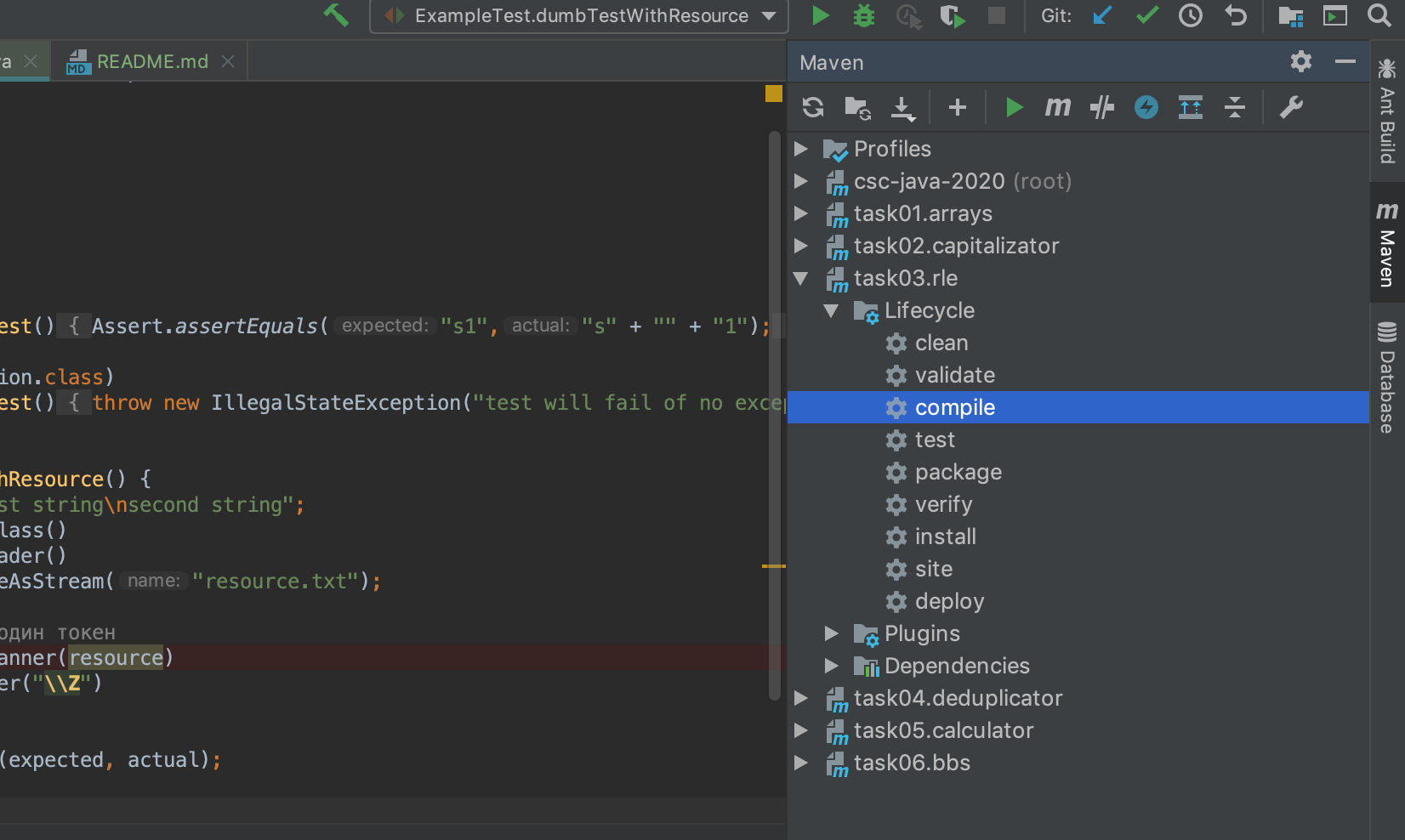Update project via the blue Git arrow
Viewport: 1405px width, 840px height.
pyautogui.click(x=1102, y=15)
